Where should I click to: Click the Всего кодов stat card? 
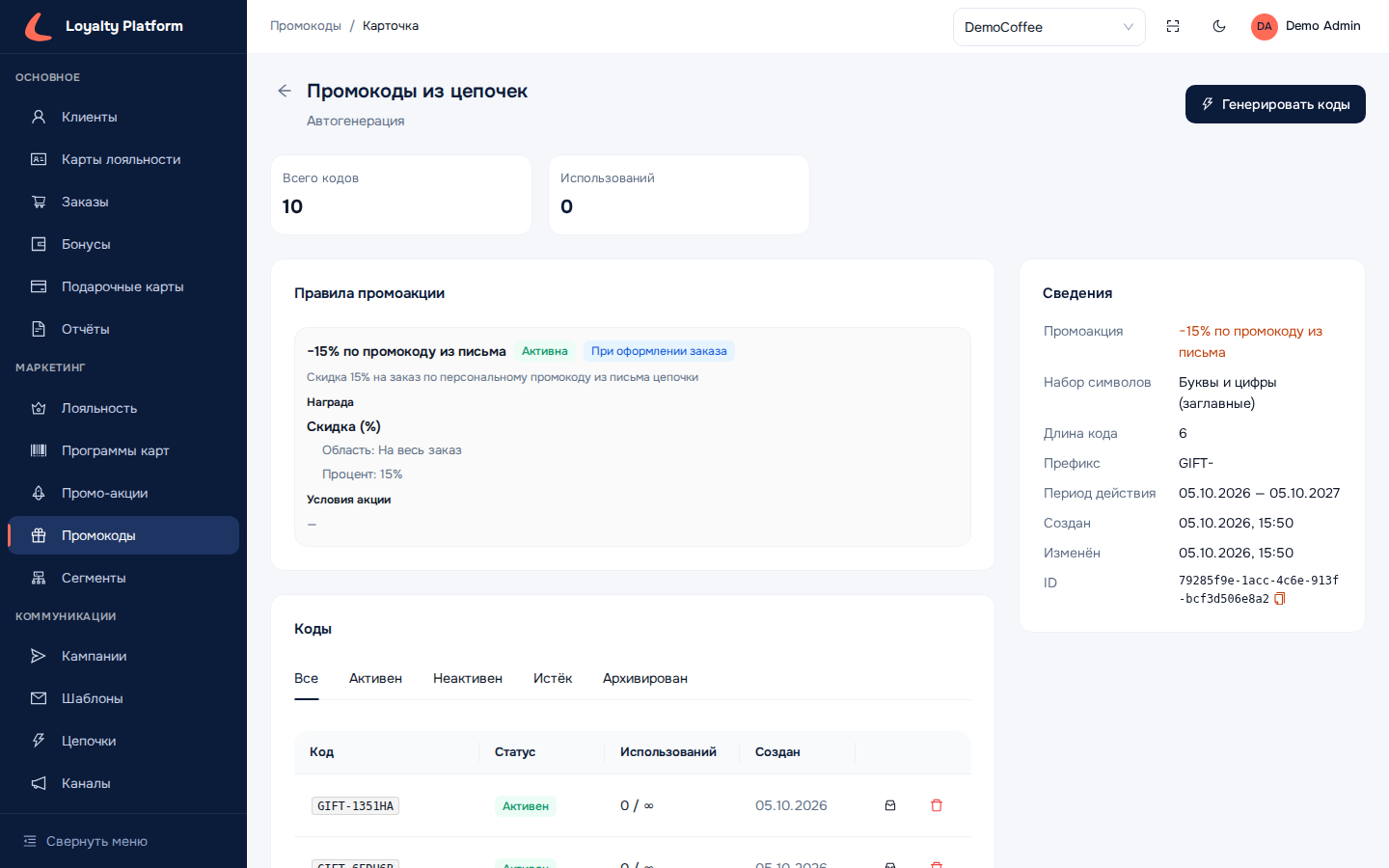[x=401, y=195]
